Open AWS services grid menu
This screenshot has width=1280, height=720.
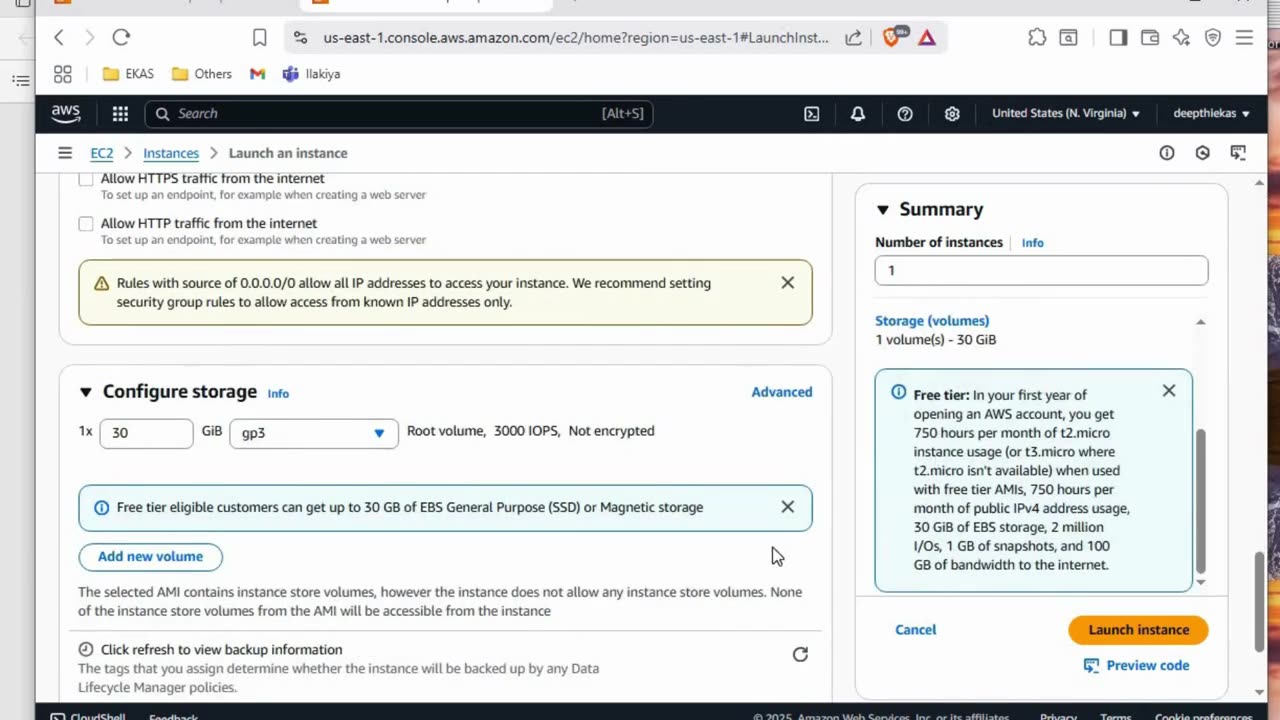[120, 114]
